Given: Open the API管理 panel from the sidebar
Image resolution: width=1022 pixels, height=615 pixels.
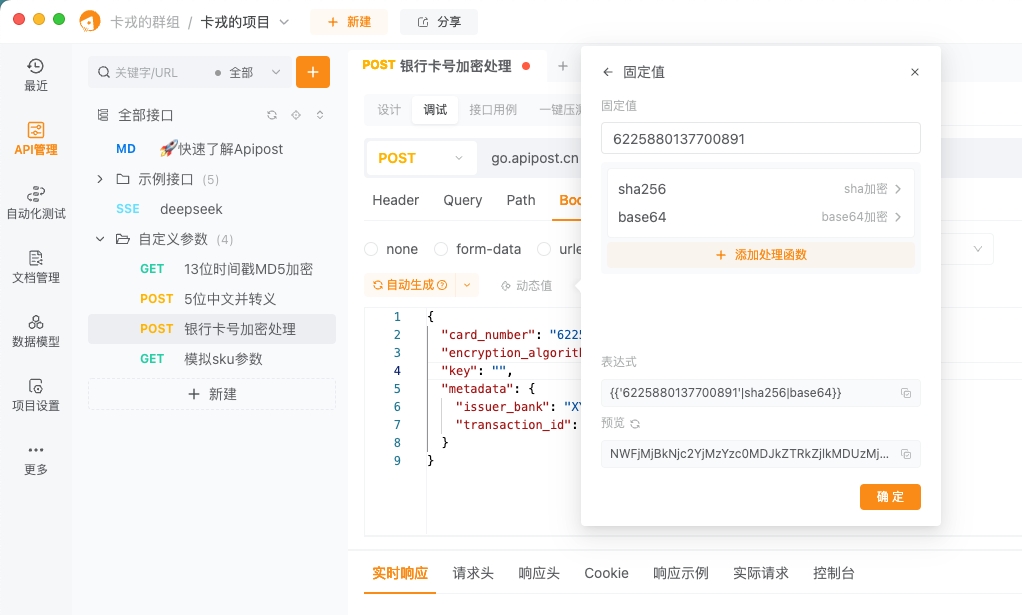Looking at the screenshot, I should point(35,137).
